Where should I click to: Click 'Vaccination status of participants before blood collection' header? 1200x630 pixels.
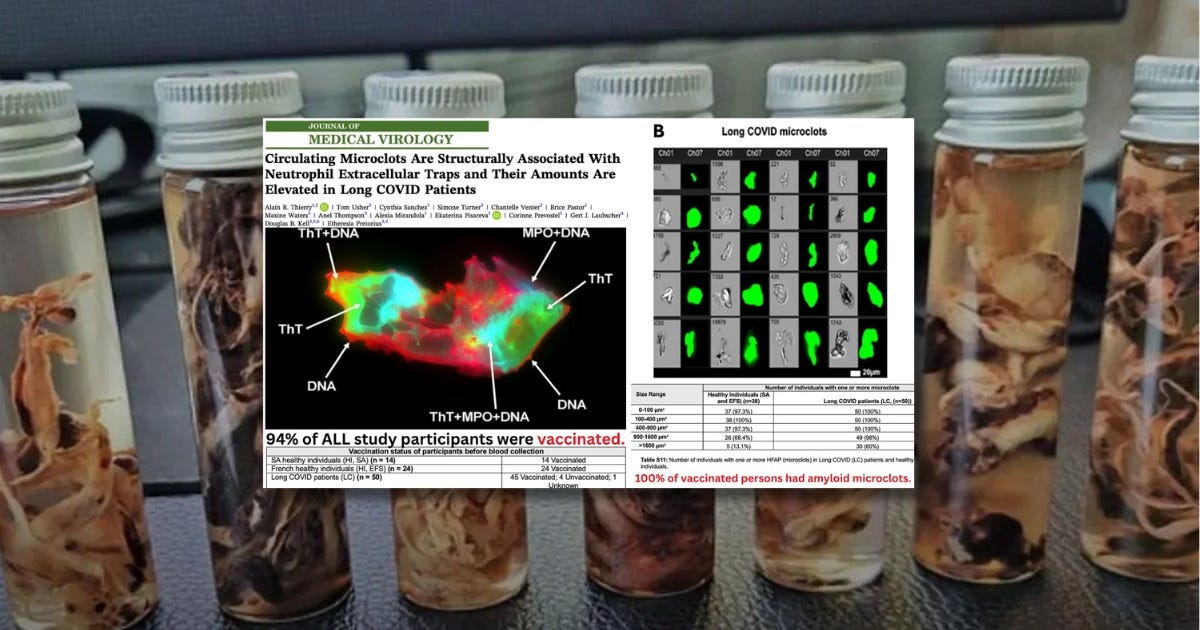click(445, 451)
